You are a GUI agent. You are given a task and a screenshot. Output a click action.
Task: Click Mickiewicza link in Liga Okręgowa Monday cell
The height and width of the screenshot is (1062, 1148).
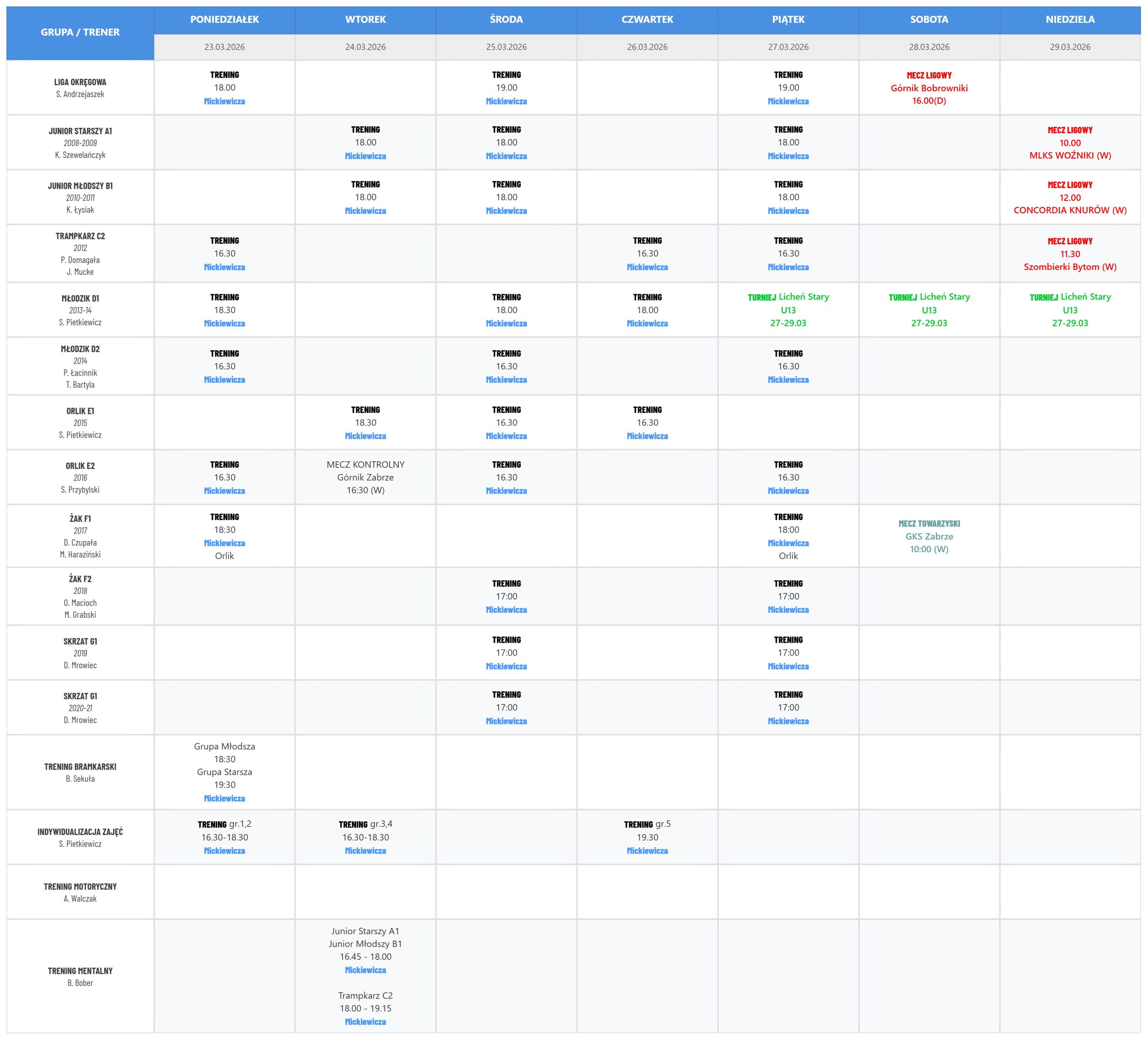(x=224, y=101)
